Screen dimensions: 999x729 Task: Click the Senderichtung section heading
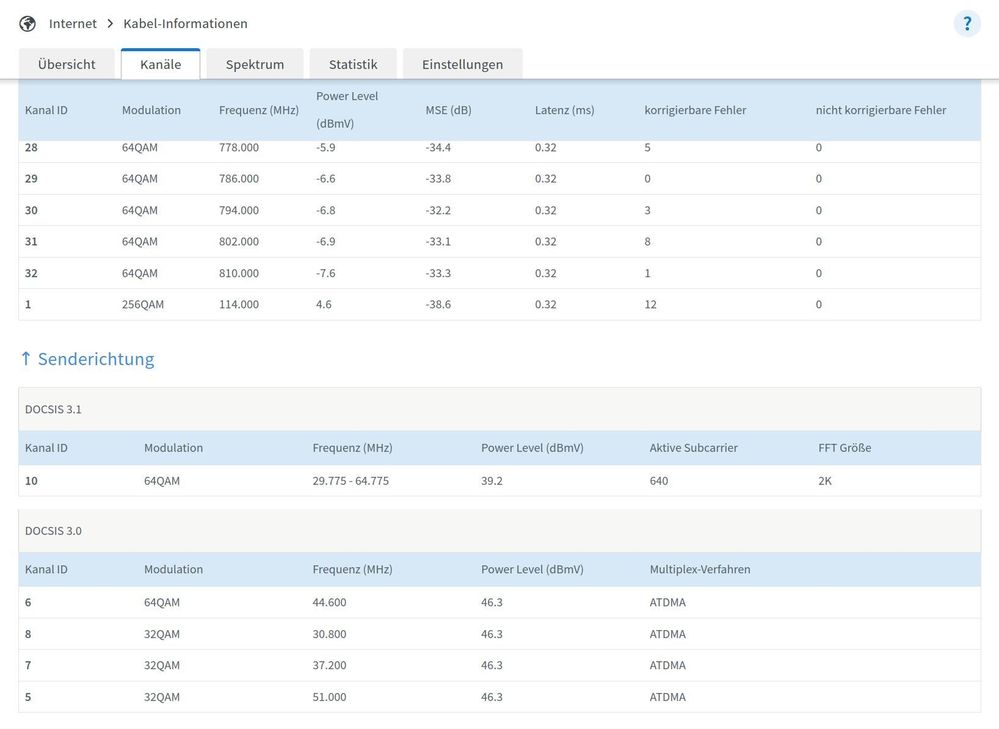pos(96,359)
